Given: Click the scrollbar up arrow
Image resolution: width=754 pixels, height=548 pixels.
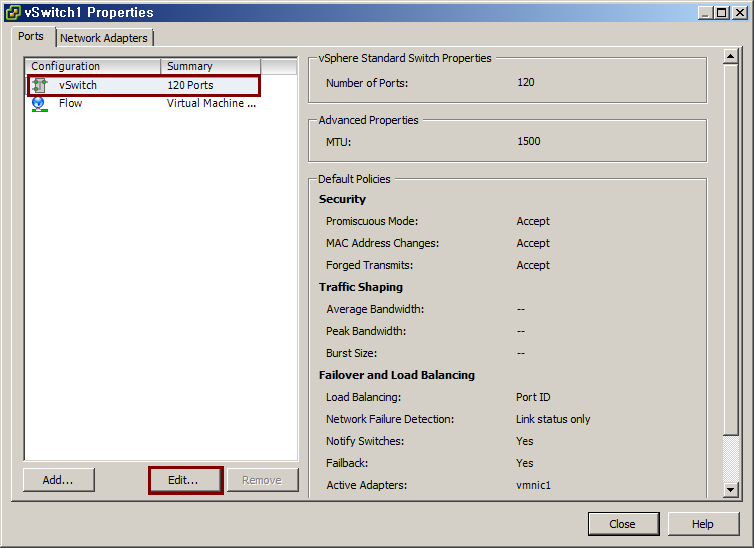Looking at the screenshot, I should click(x=730, y=57).
